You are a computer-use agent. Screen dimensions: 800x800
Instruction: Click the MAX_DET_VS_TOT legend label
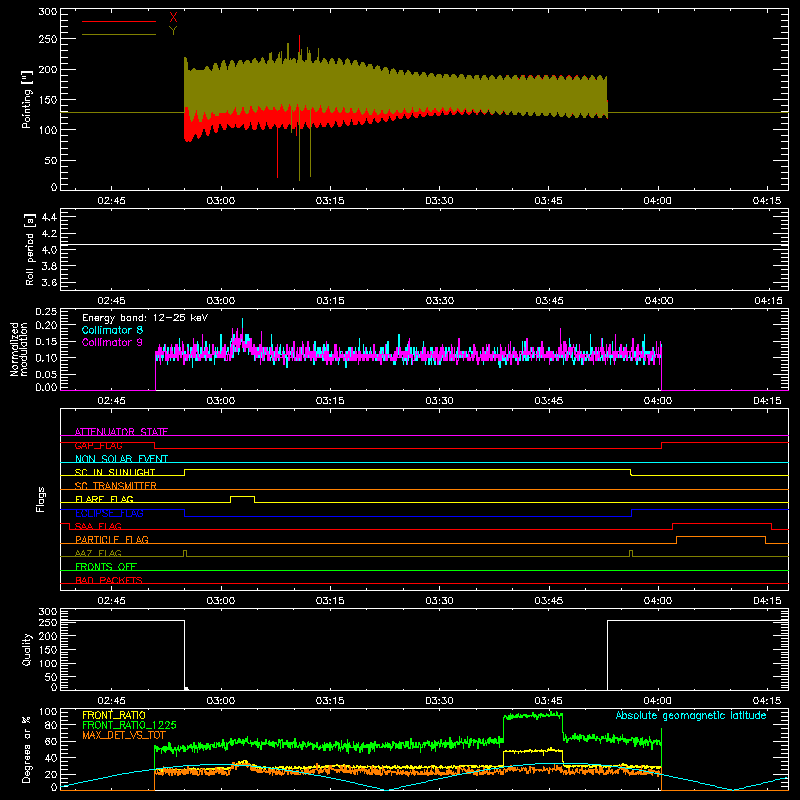tap(124, 735)
